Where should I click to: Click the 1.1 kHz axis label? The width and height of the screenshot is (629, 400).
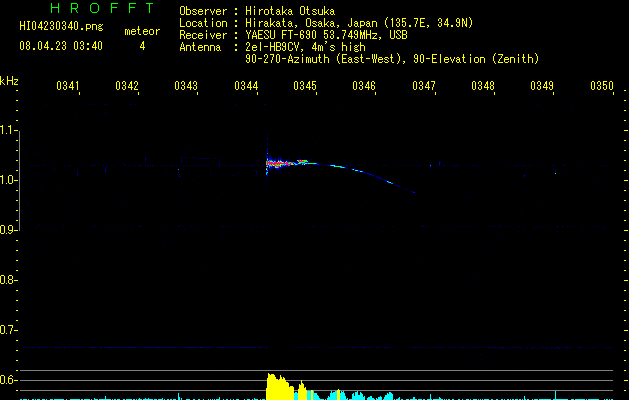(8, 130)
